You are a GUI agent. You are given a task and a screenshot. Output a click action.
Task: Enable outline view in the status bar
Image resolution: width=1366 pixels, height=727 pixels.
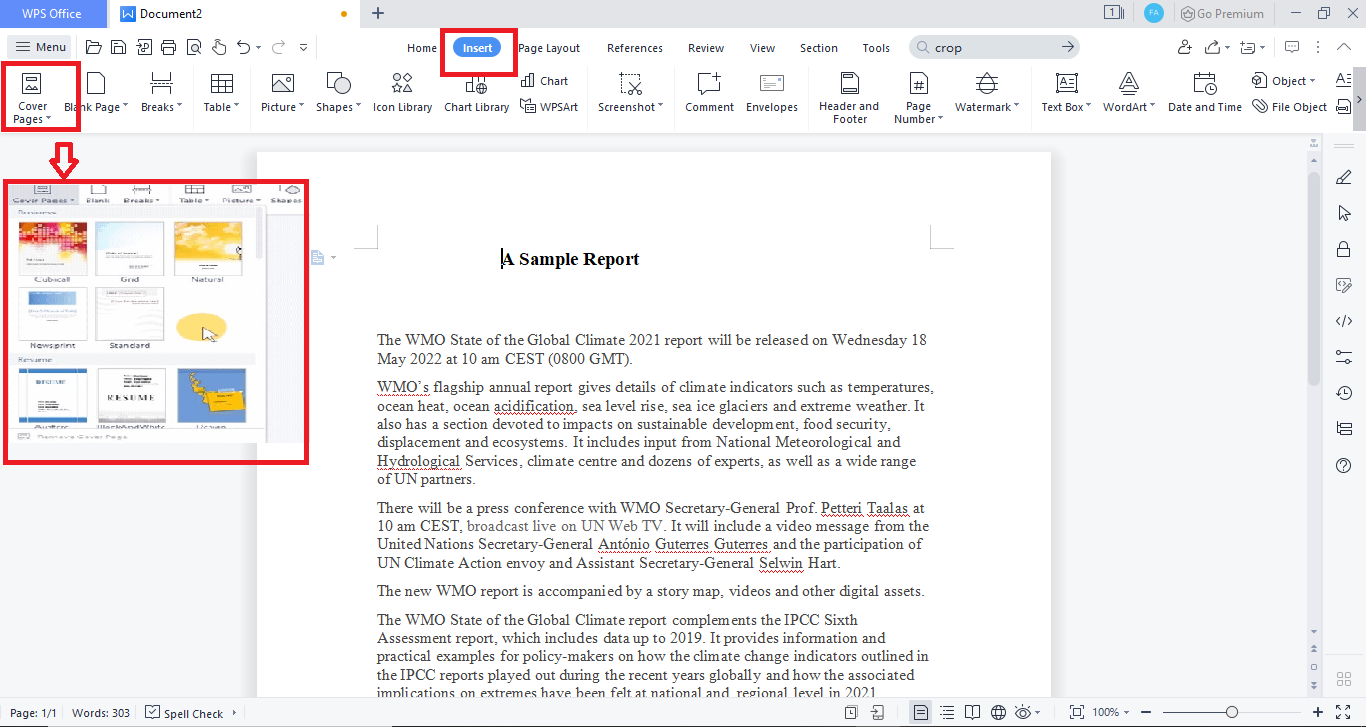tap(946, 712)
